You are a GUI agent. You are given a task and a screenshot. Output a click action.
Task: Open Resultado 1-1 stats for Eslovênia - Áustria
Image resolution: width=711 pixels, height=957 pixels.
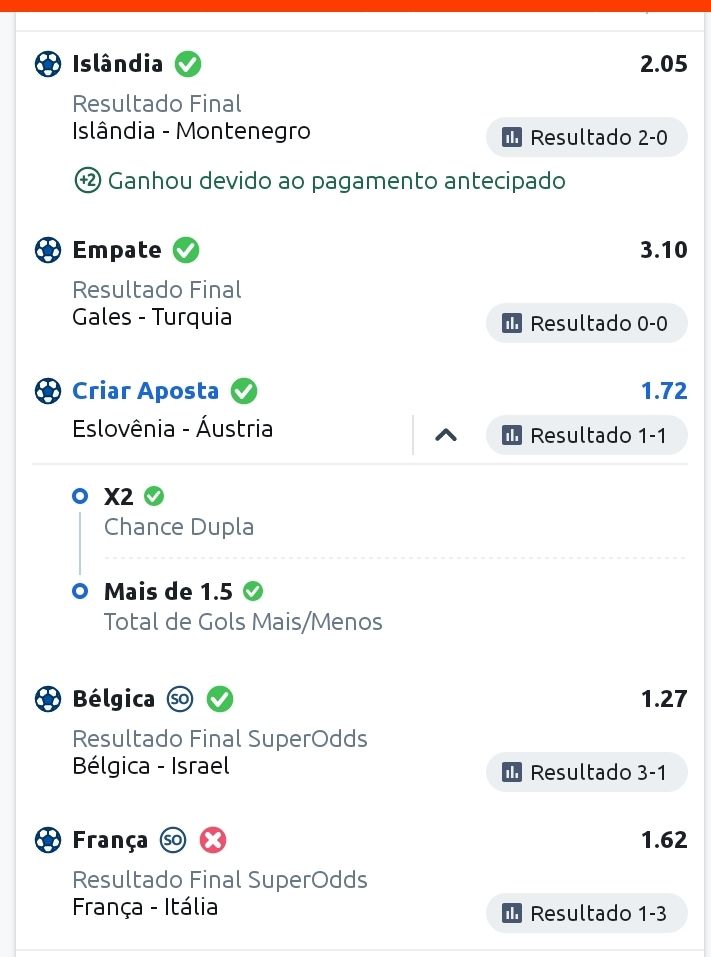586,435
